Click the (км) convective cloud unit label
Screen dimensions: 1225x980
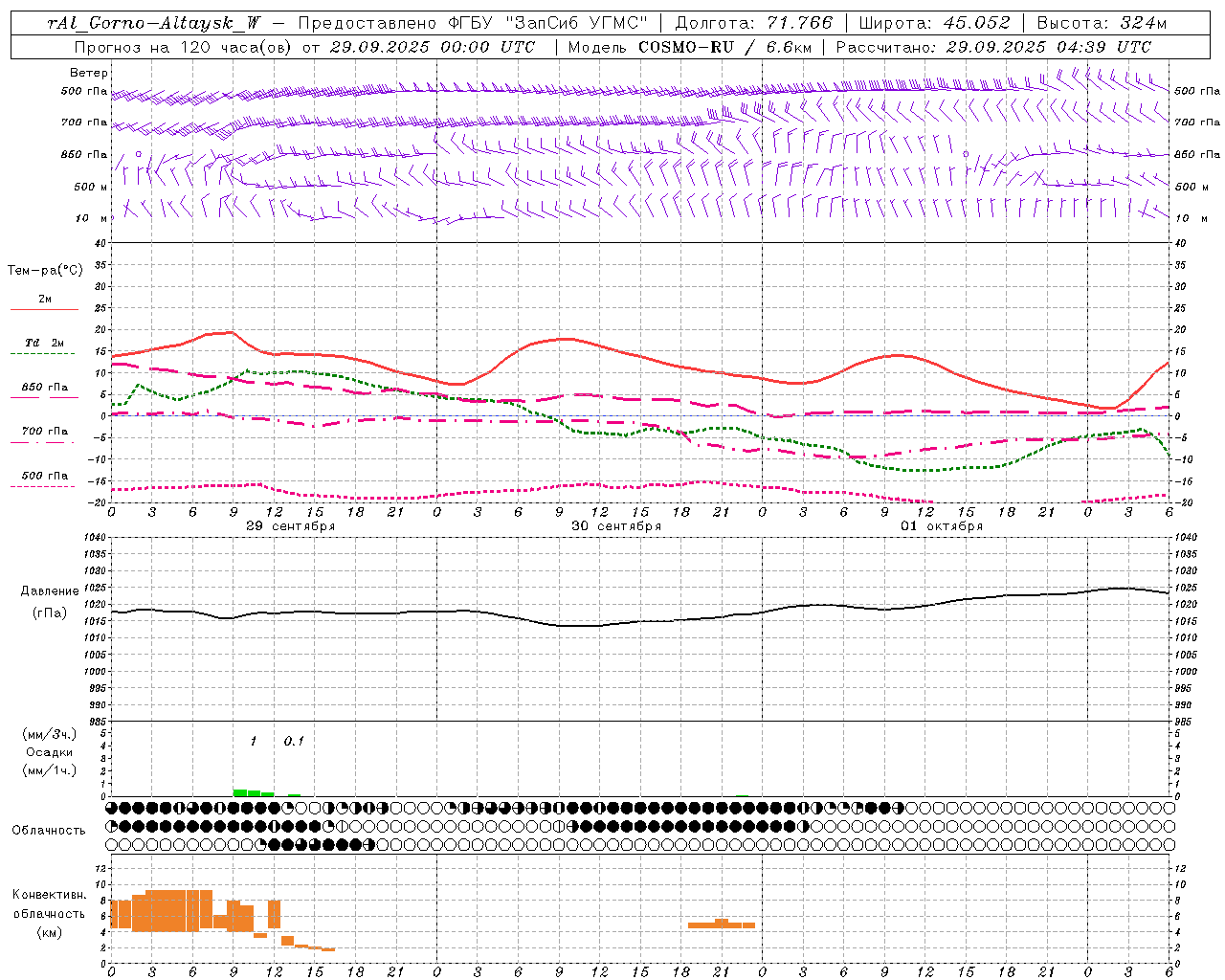(50, 932)
